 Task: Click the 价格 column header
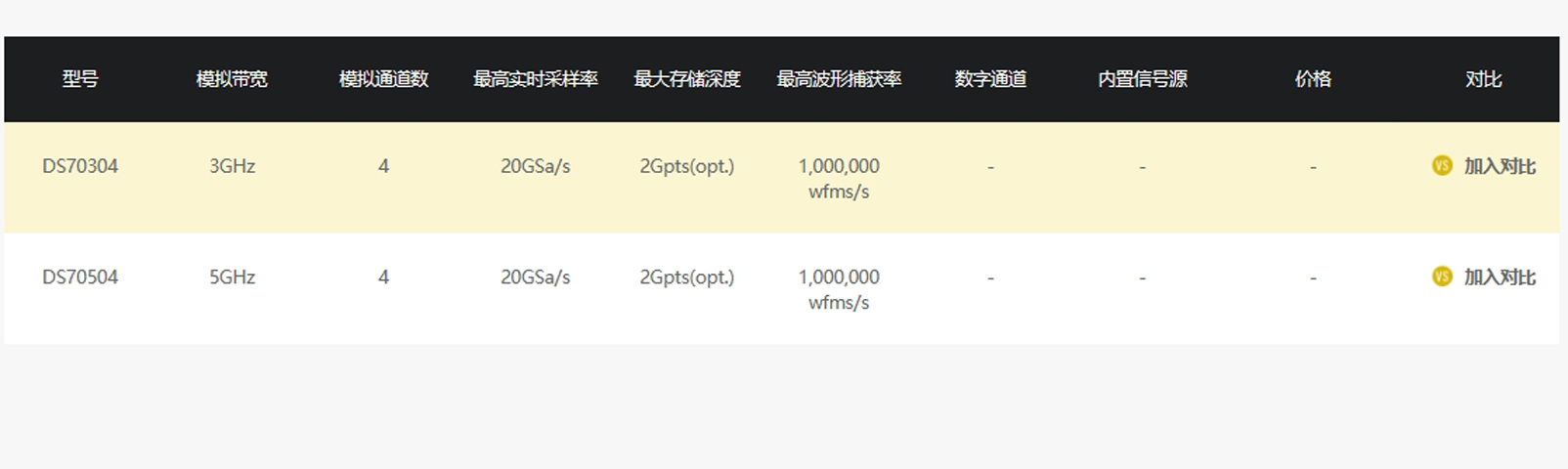(1313, 79)
